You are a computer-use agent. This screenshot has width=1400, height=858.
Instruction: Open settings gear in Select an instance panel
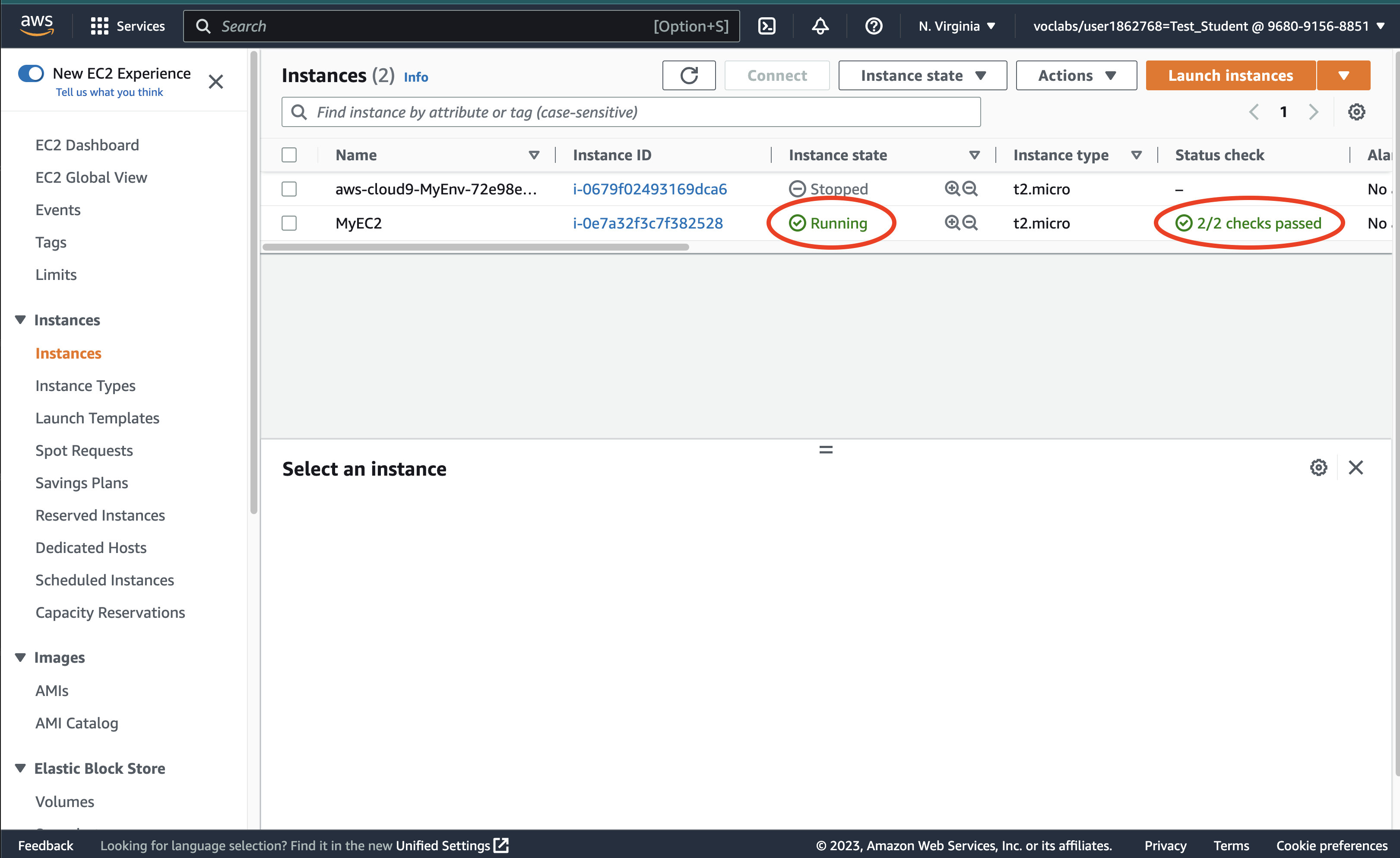pyautogui.click(x=1318, y=467)
